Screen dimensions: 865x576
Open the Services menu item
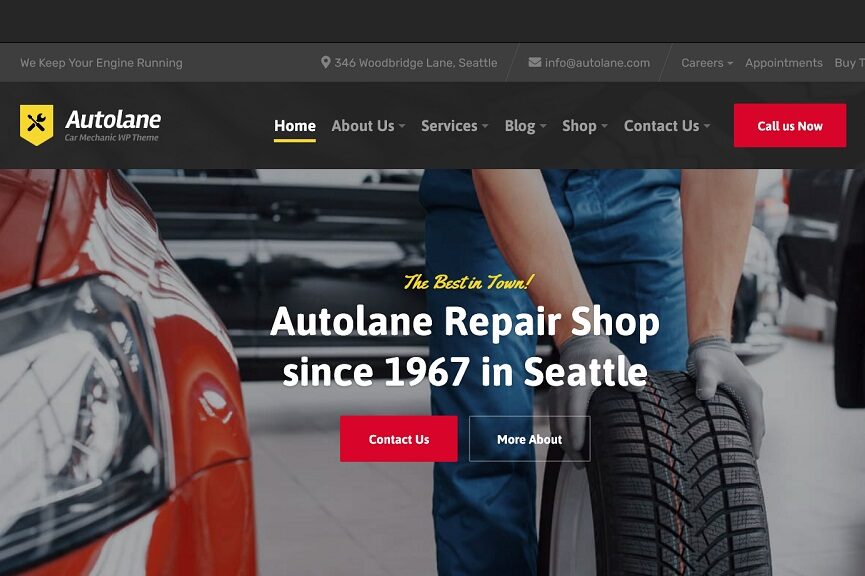tap(449, 126)
